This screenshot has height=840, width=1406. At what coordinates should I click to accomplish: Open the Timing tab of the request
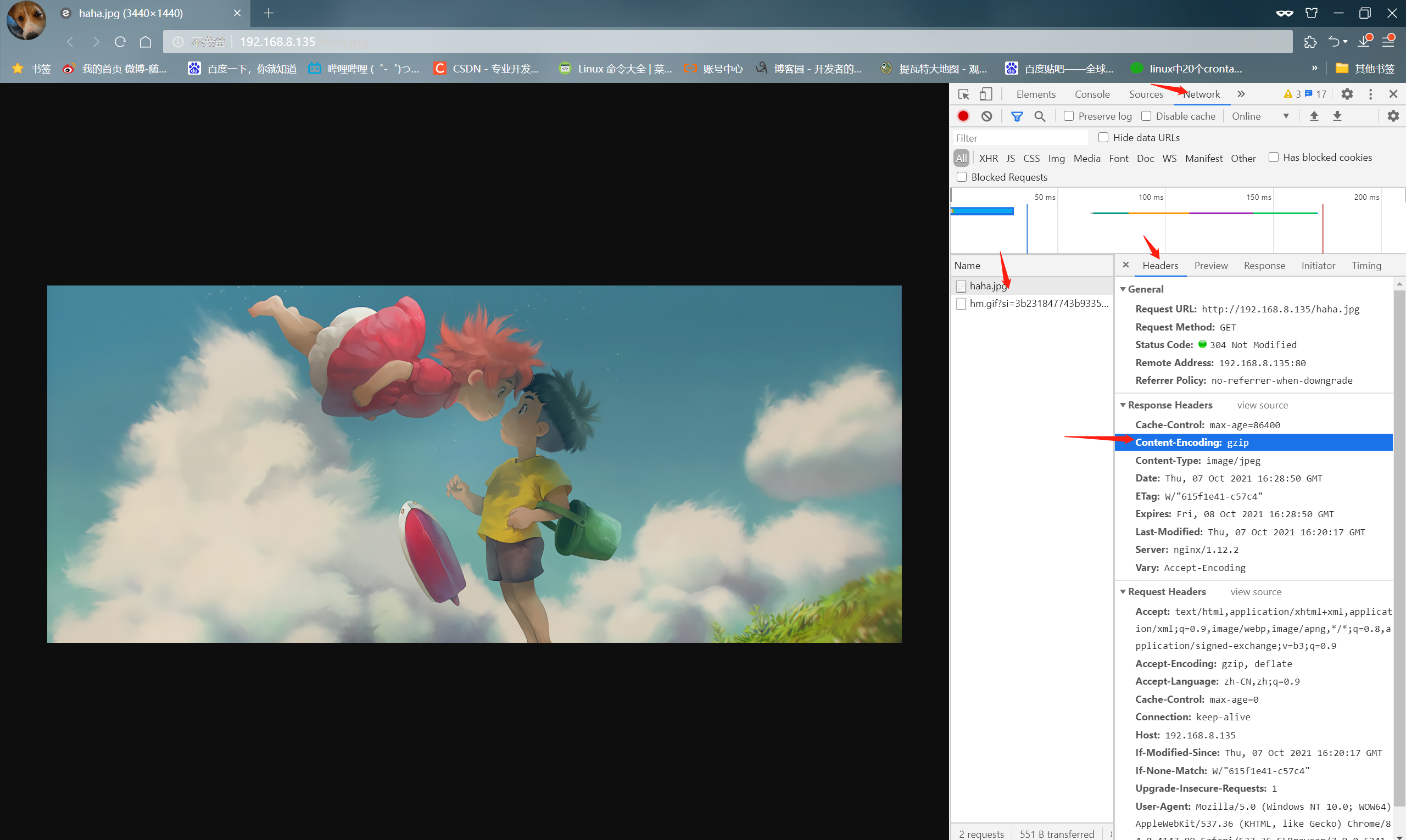(1366, 266)
